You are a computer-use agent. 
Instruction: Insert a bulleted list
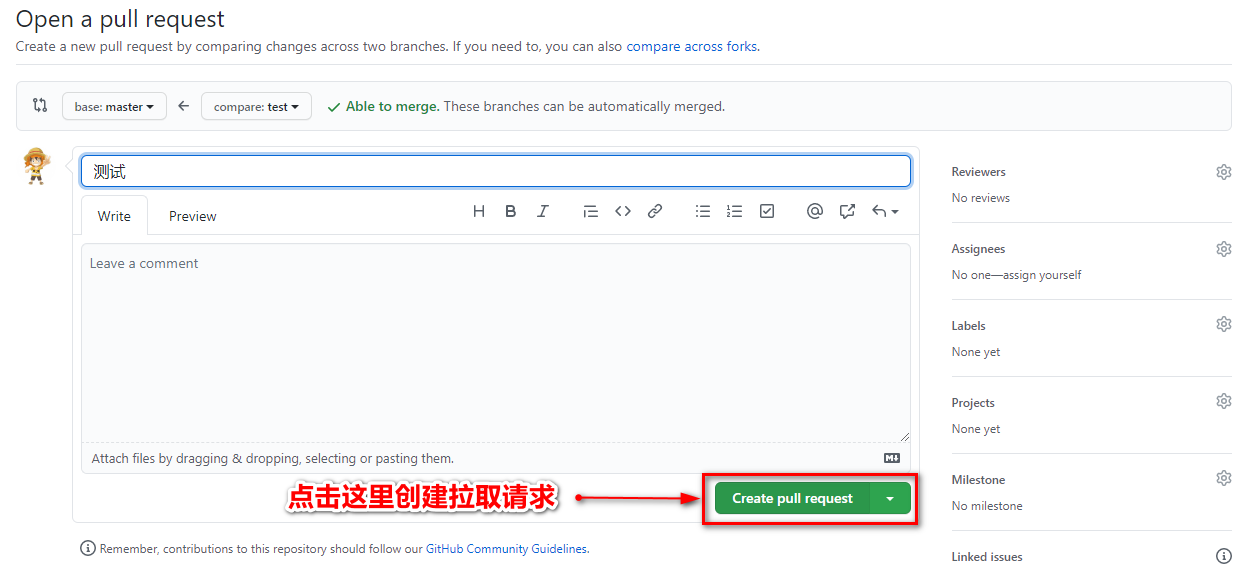[x=703, y=211]
